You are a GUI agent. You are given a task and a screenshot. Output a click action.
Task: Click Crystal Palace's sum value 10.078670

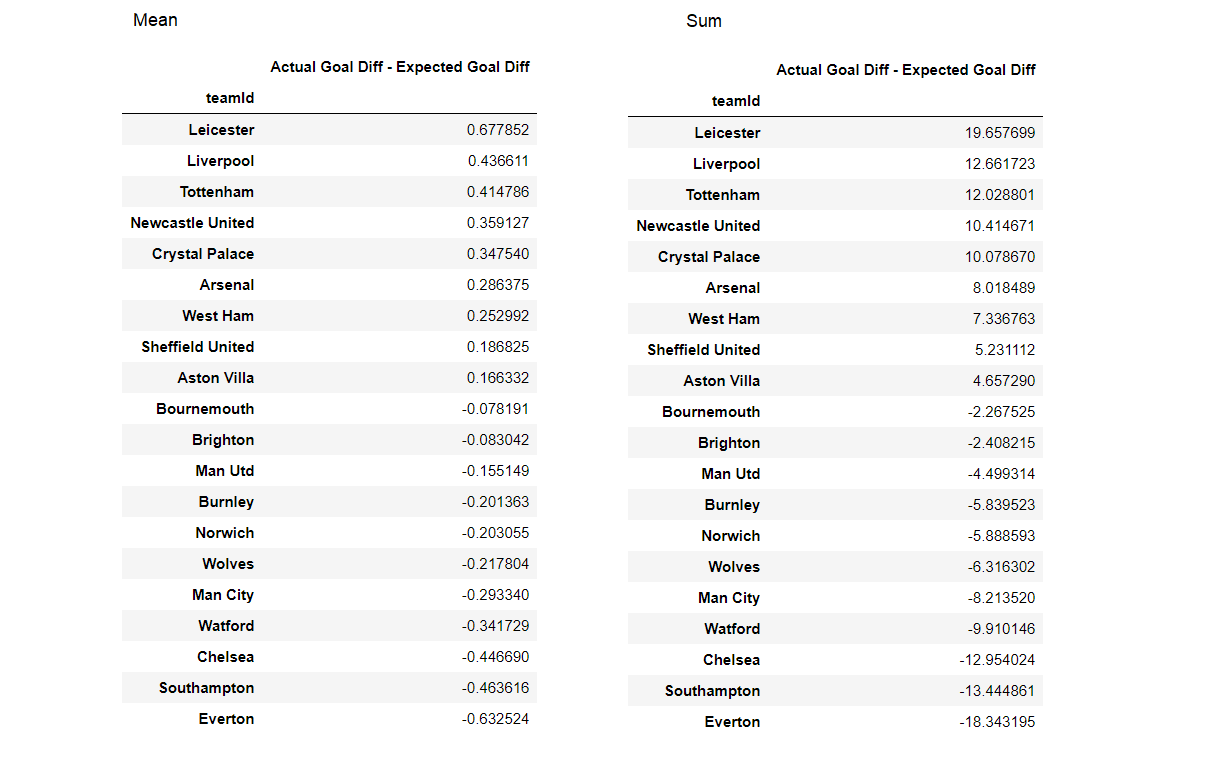click(x=1000, y=257)
